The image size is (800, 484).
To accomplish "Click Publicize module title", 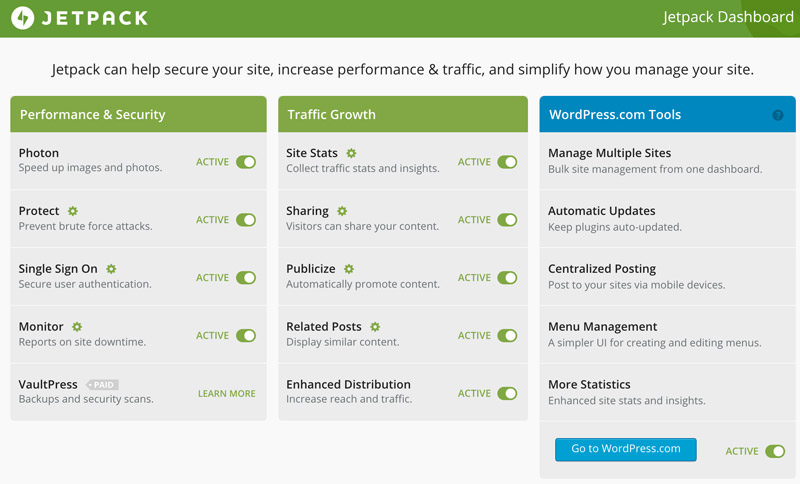I will 311,268.
